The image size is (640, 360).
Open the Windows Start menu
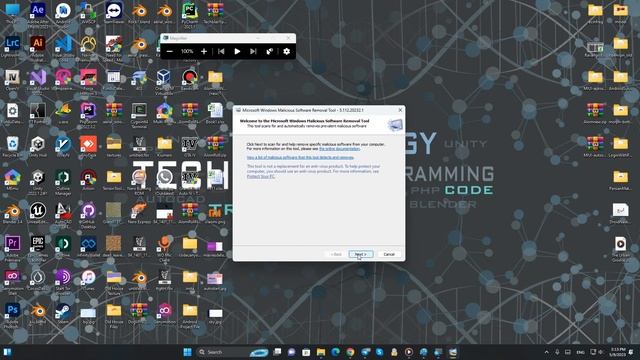187,352
